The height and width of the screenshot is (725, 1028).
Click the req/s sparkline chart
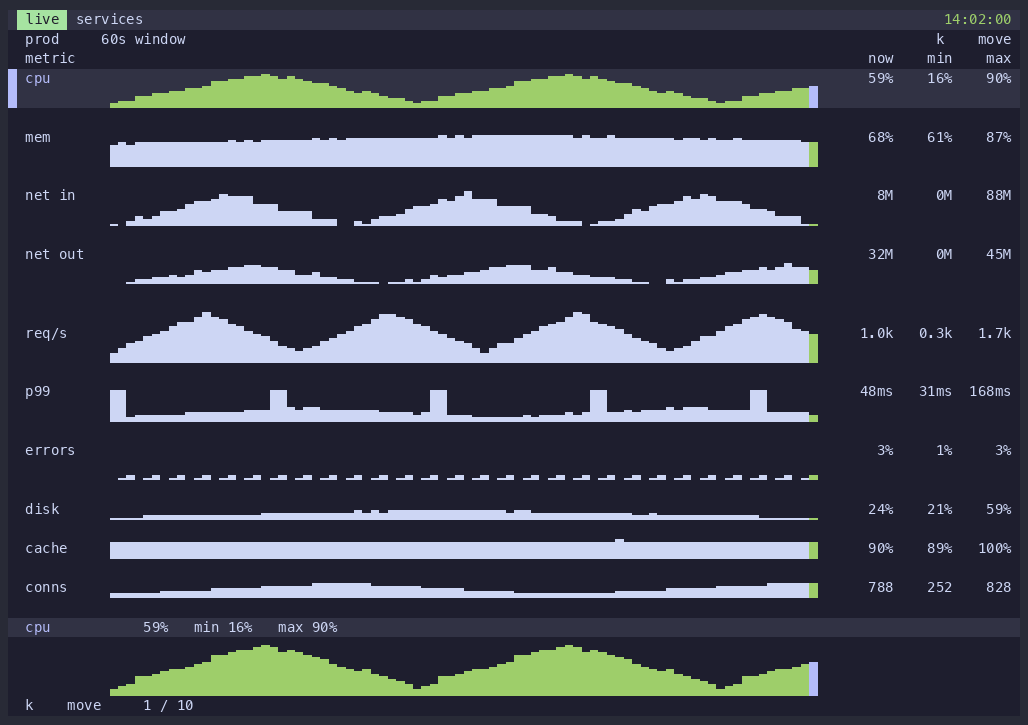coord(464,337)
